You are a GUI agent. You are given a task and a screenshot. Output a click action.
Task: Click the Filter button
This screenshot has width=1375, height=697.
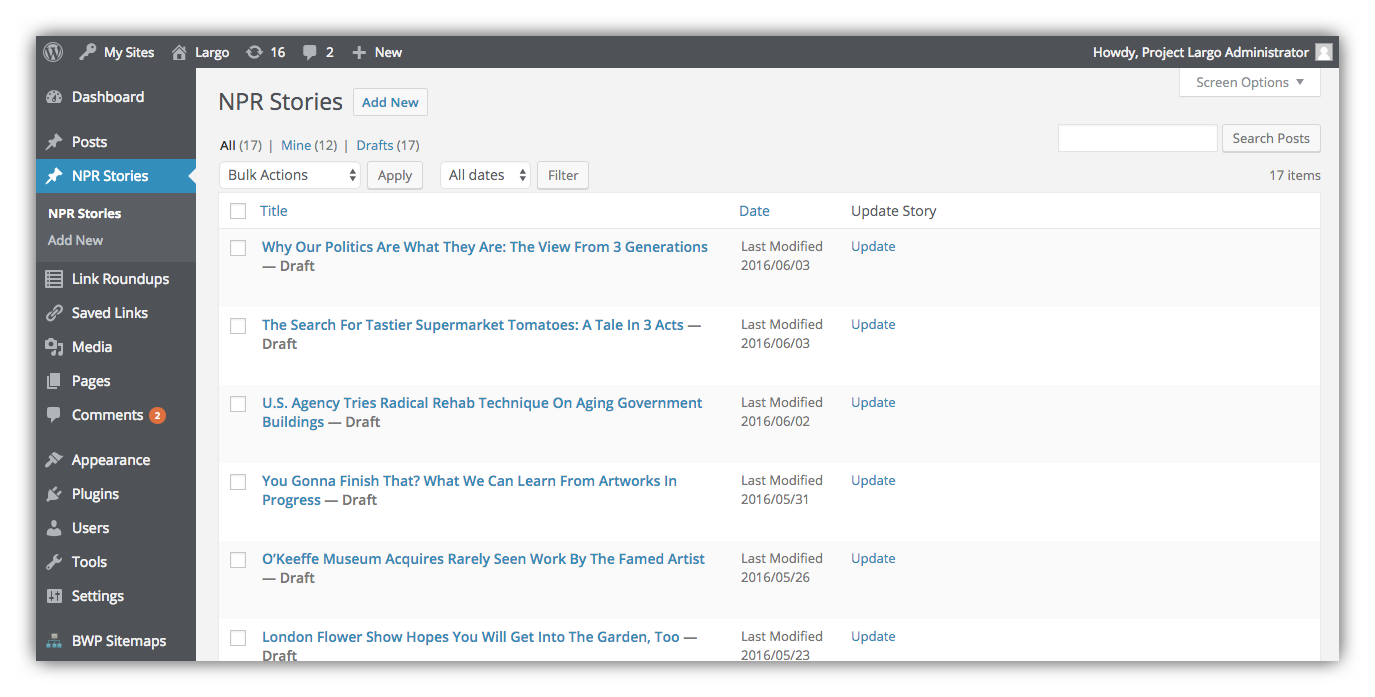coord(563,175)
